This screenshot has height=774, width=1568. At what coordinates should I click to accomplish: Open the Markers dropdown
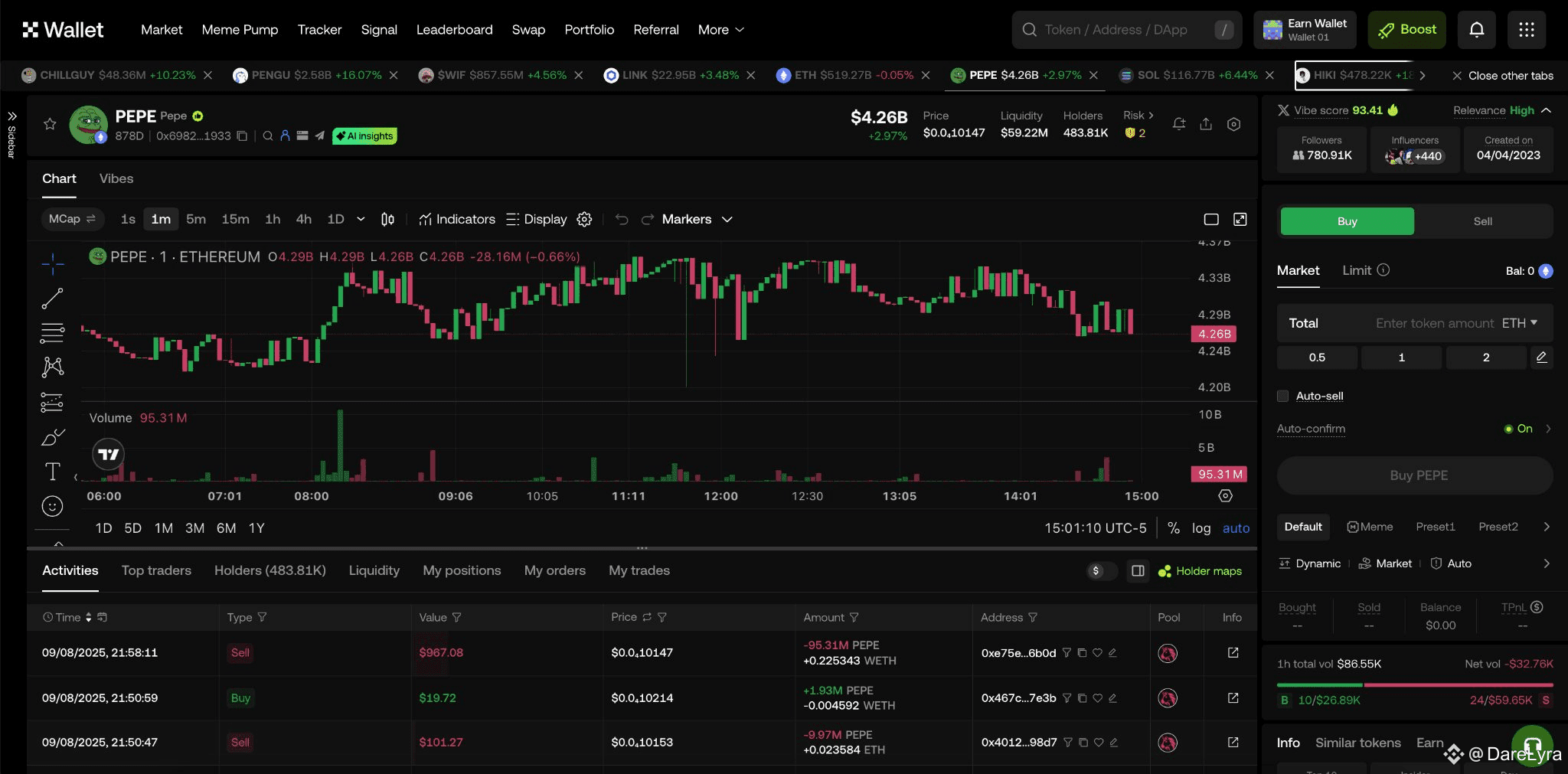(x=697, y=220)
